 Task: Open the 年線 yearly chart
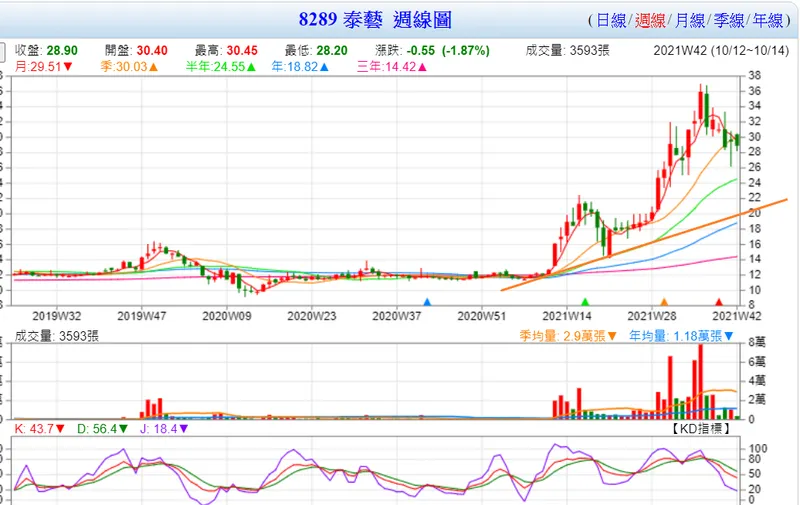tap(768, 20)
